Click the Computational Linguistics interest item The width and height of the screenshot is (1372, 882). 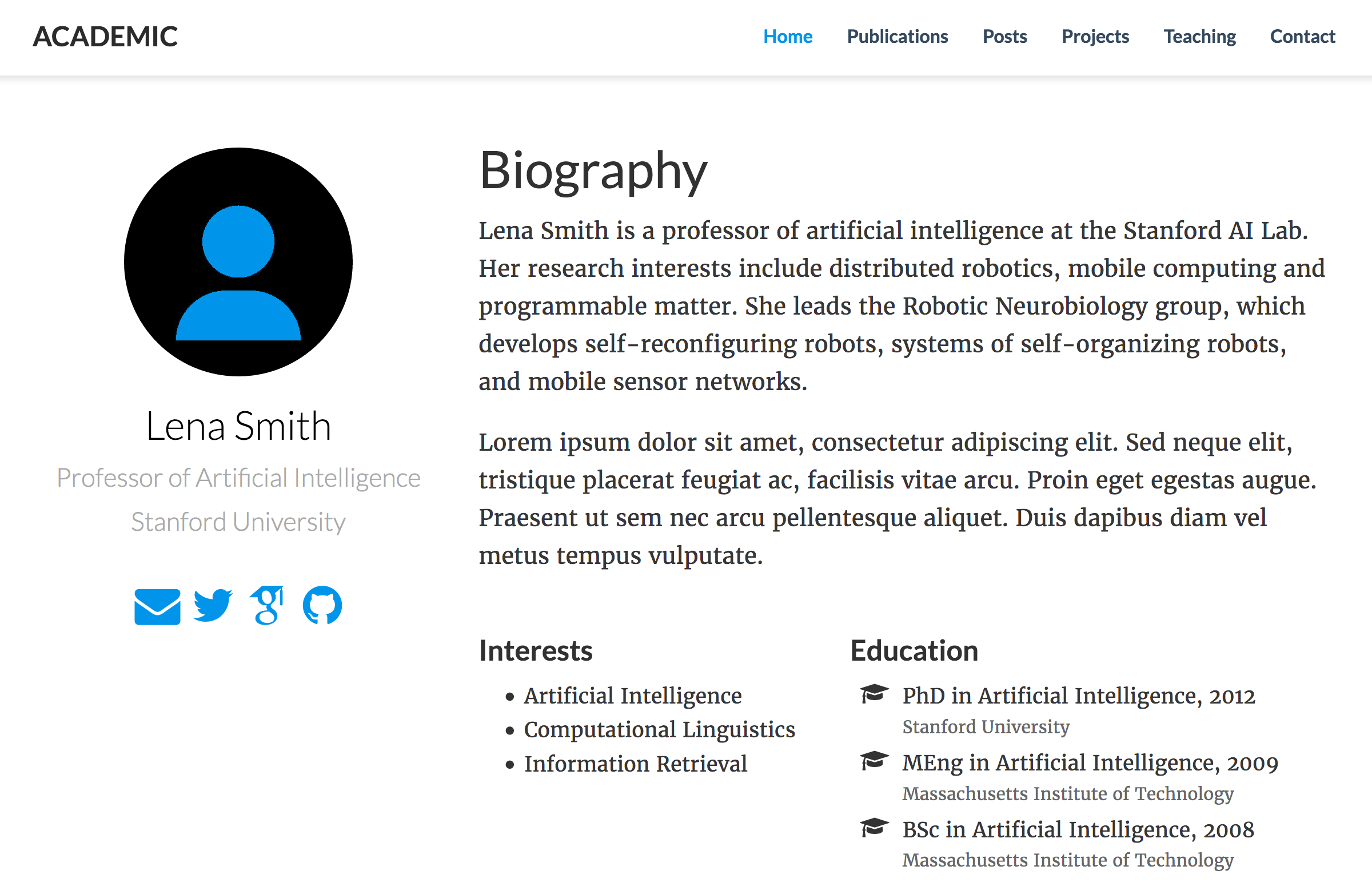point(659,730)
